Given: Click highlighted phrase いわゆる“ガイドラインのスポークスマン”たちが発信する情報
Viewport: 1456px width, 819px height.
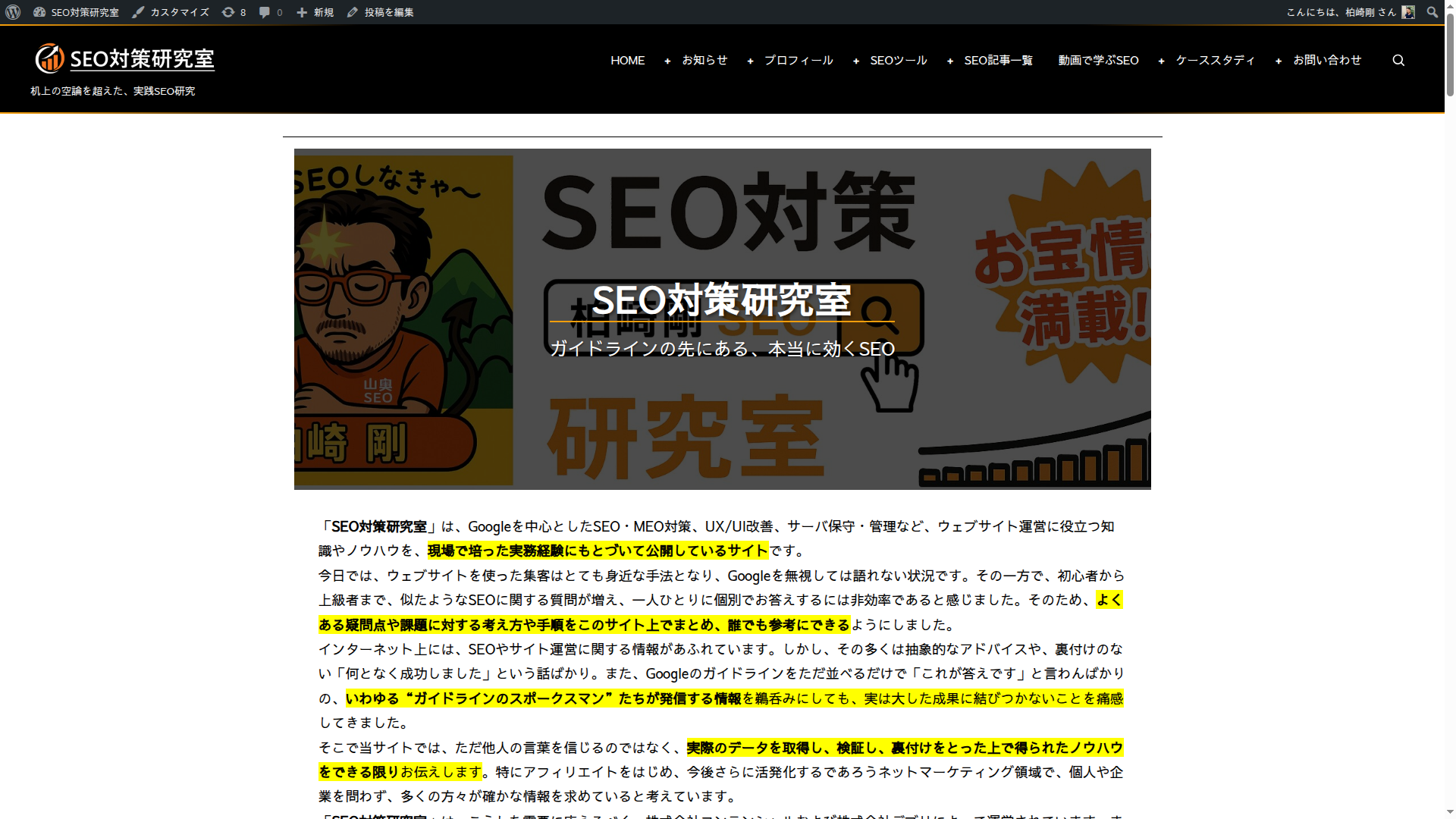Looking at the screenshot, I should click(x=543, y=698).
